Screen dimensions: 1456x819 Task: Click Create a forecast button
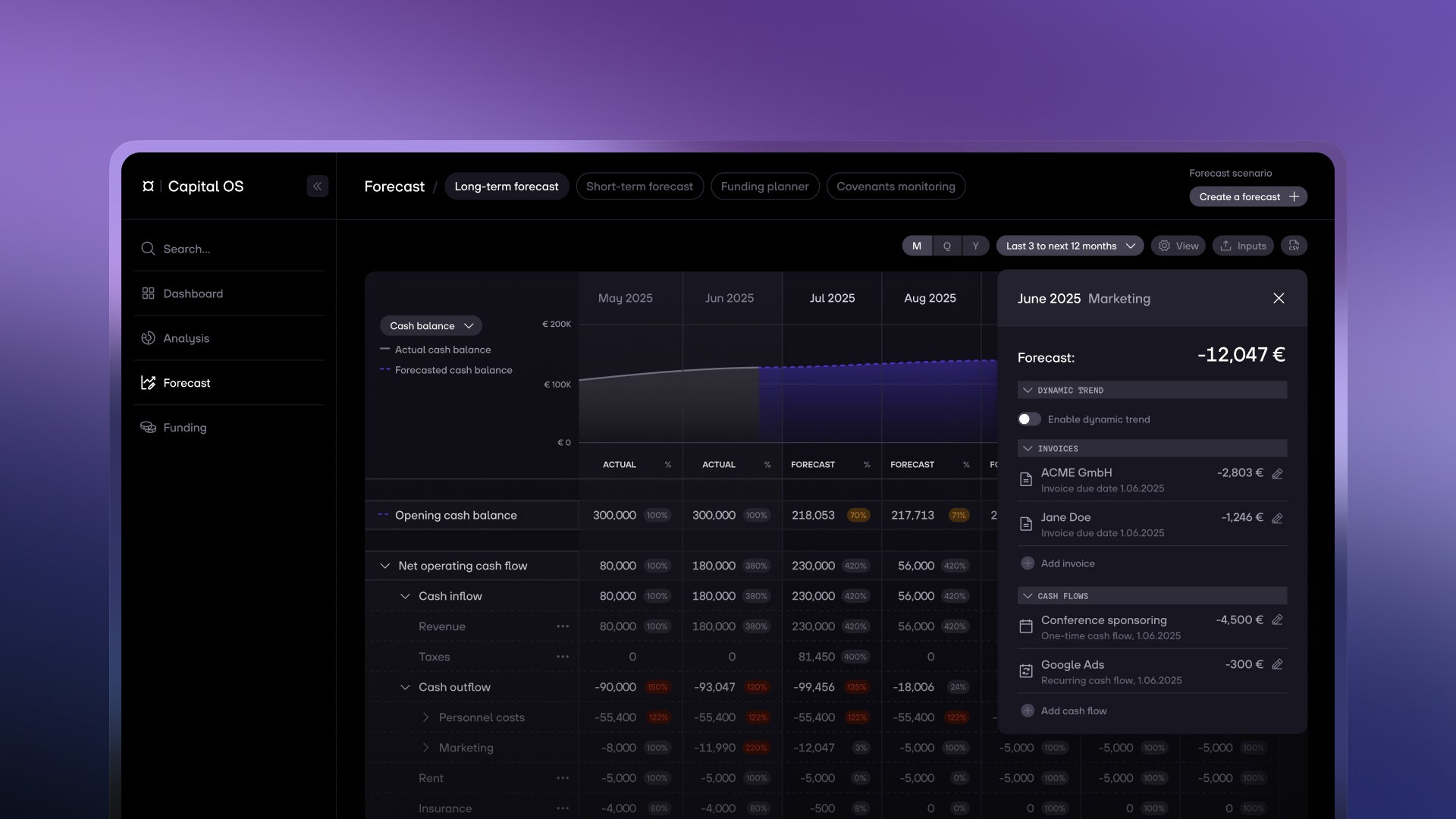[1247, 197]
